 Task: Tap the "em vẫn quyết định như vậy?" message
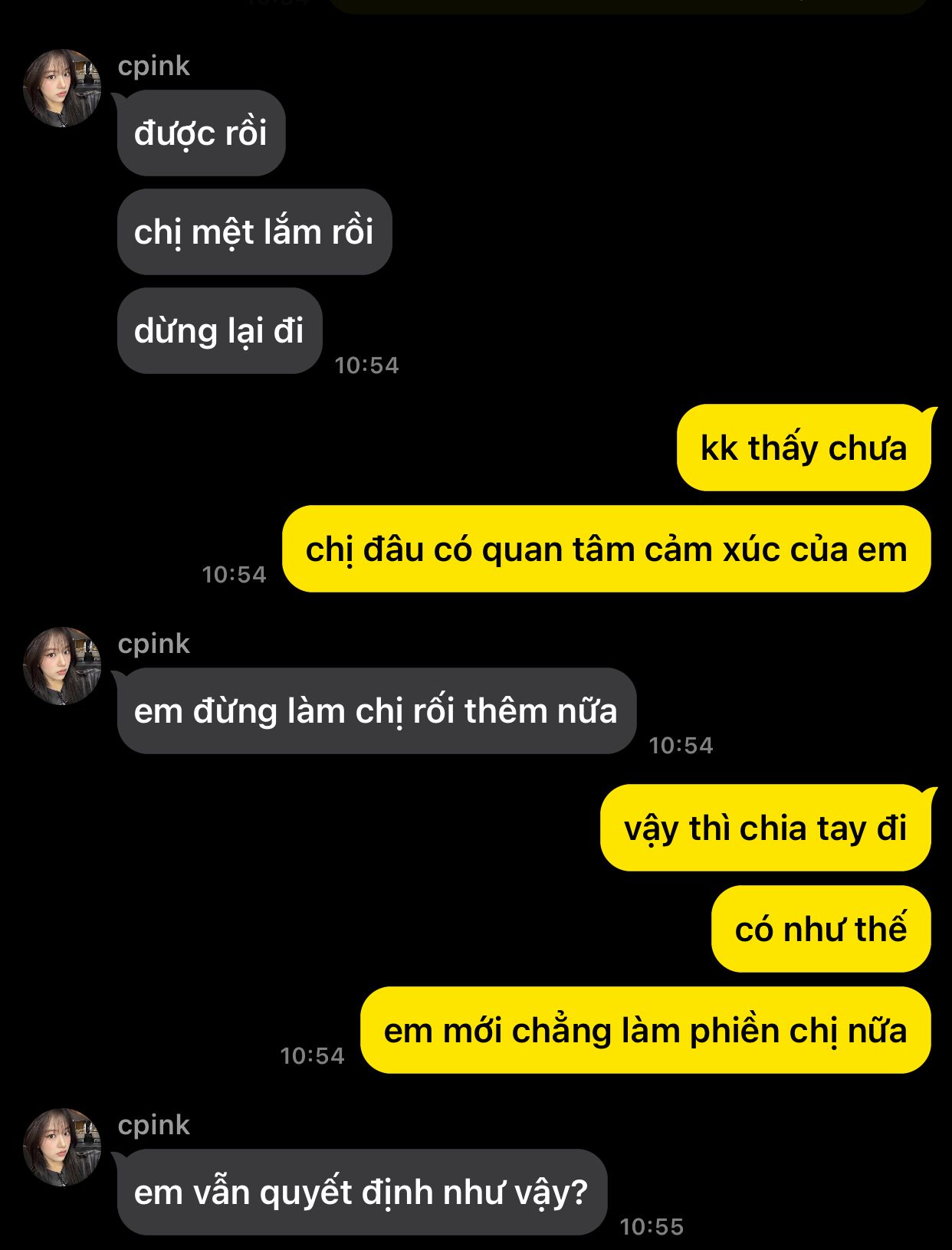[362, 1193]
